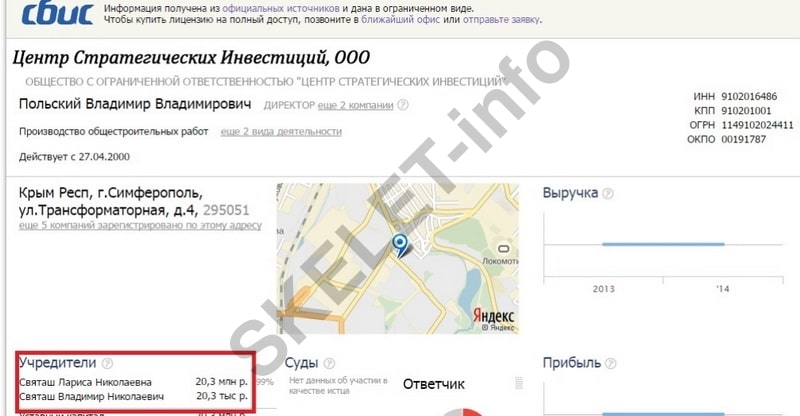
Task: Click the СБИС logo
Action: (x=57, y=13)
